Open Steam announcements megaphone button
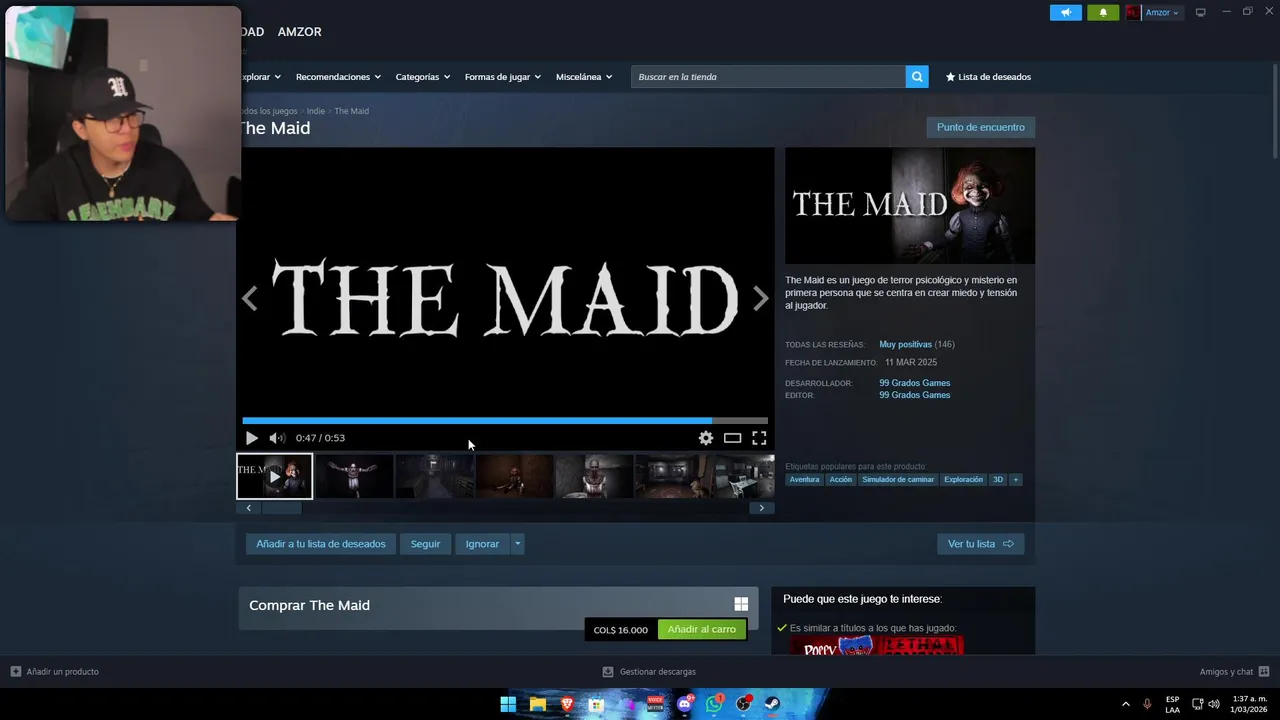This screenshot has width=1280, height=720. (x=1066, y=12)
